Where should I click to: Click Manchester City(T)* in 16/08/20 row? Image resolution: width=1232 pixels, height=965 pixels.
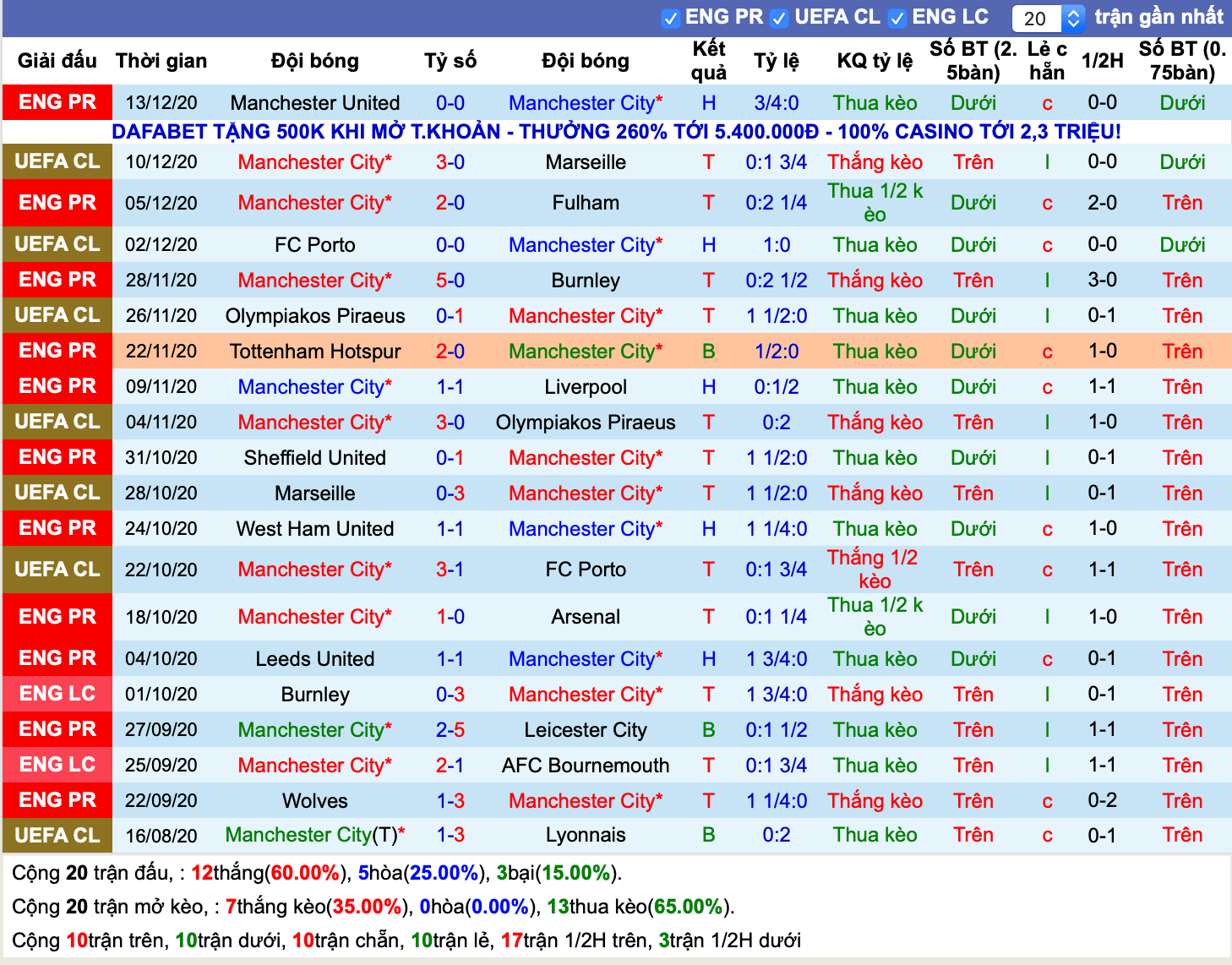(315, 835)
